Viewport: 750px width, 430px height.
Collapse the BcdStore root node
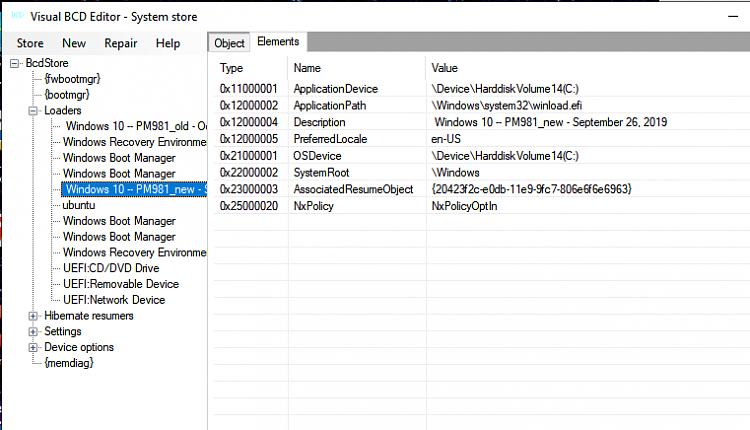coord(15,63)
